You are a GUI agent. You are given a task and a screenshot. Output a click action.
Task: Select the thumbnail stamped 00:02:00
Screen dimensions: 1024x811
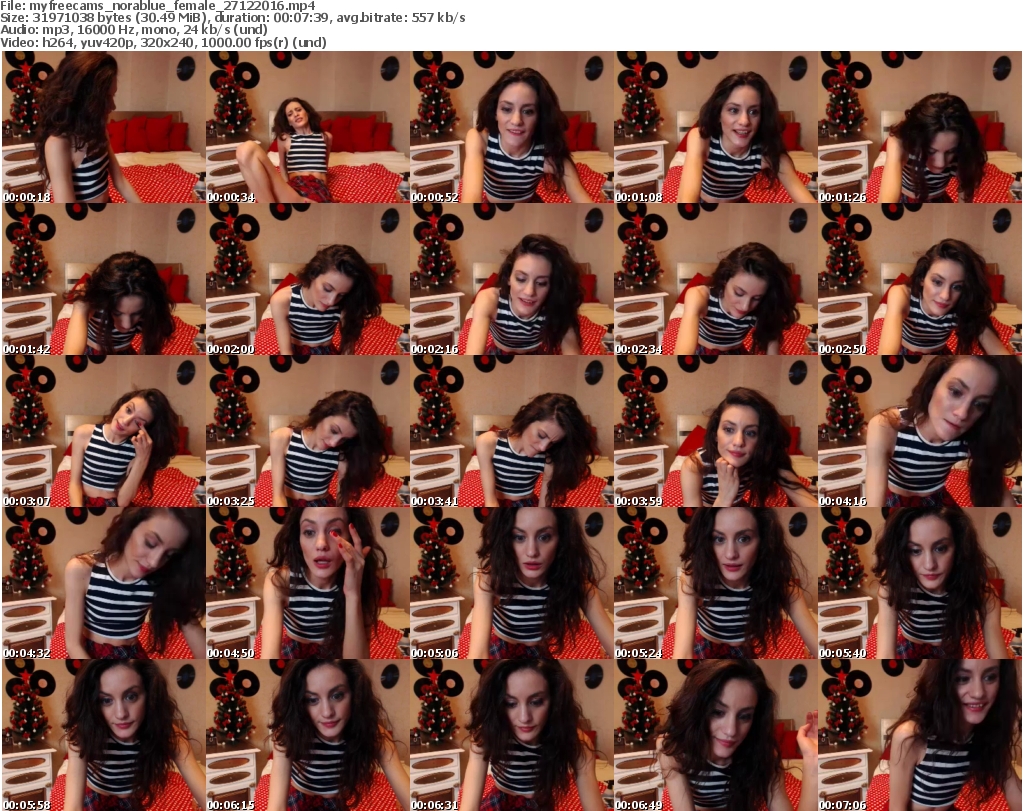coord(308,279)
